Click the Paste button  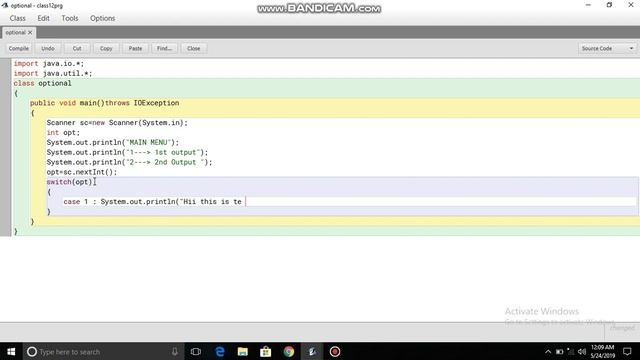click(x=135, y=48)
